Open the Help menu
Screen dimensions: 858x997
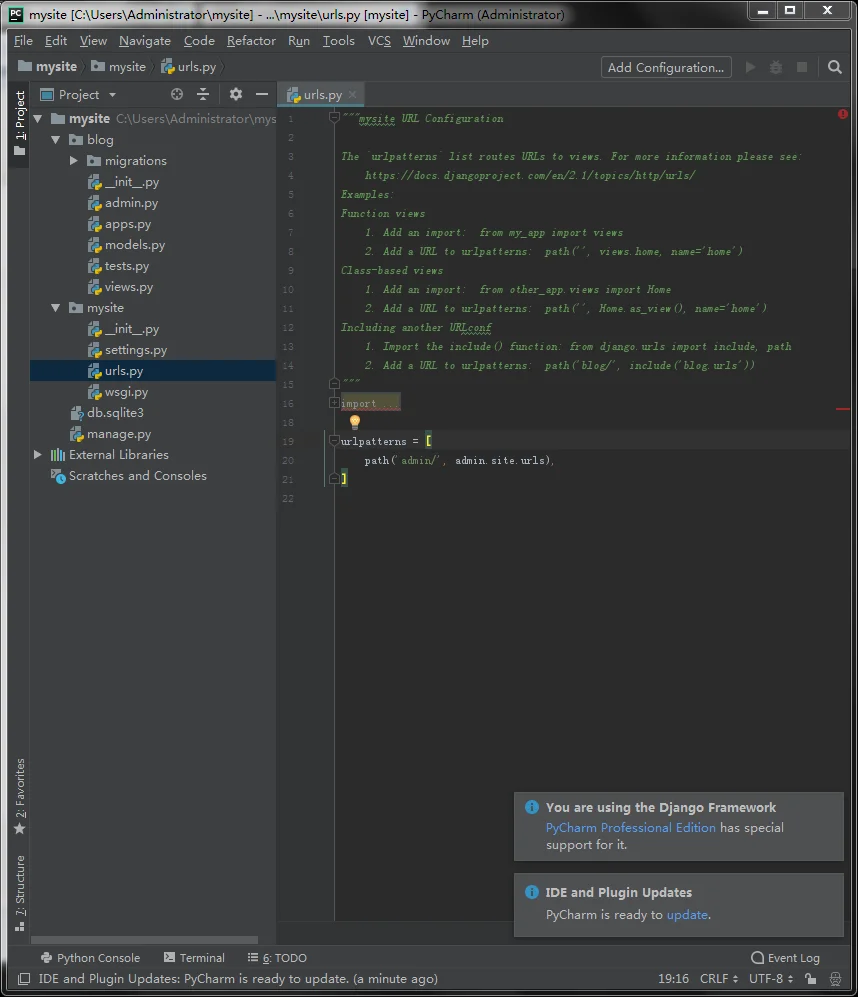(475, 41)
